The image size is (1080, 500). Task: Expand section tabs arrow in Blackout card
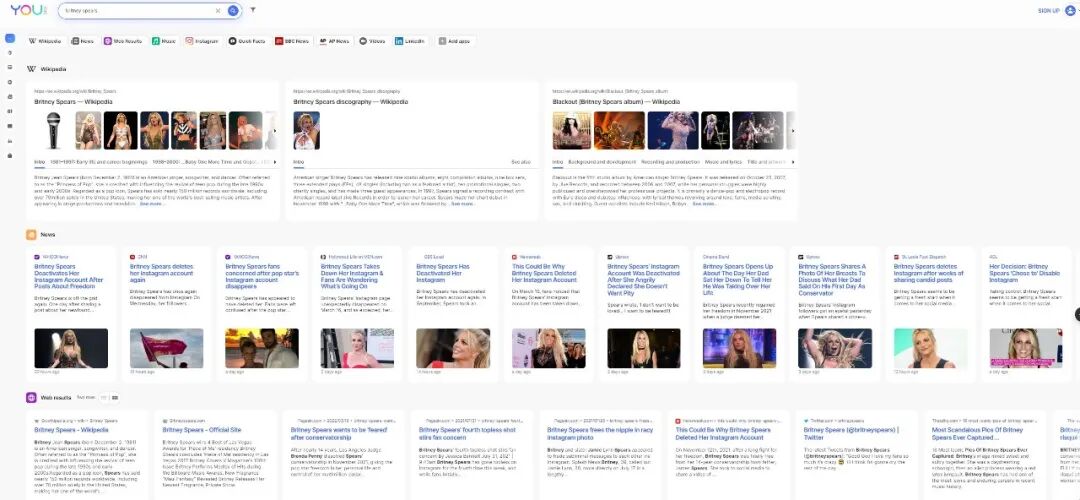(x=793, y=163)
